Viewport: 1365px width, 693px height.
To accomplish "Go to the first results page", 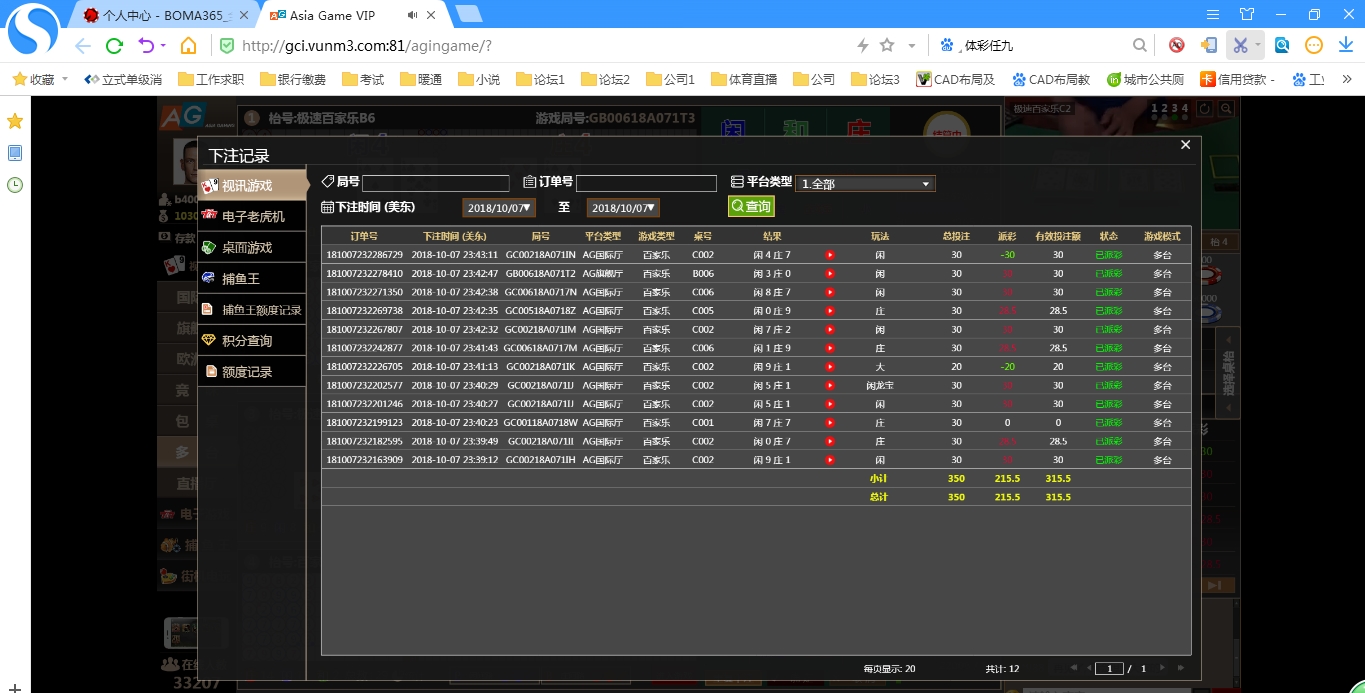I will pyautogui.click(x=1073, y=668).
